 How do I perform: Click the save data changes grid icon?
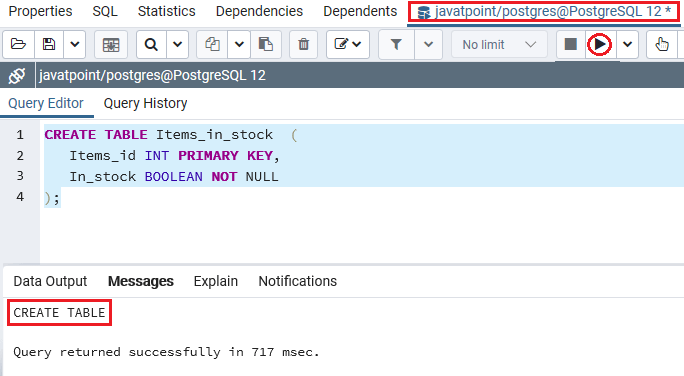tap(111, 44)
